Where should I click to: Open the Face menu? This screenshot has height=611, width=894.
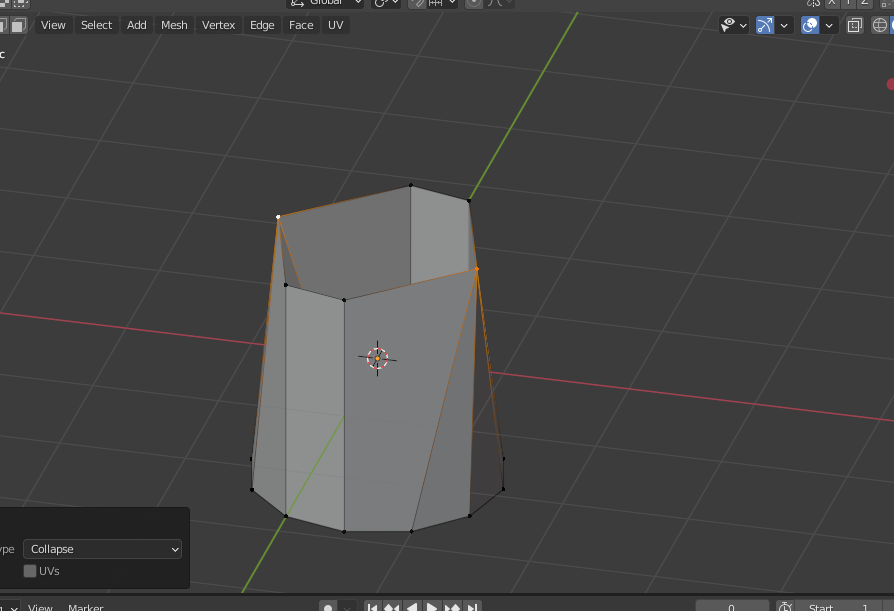tap(301, 25)
